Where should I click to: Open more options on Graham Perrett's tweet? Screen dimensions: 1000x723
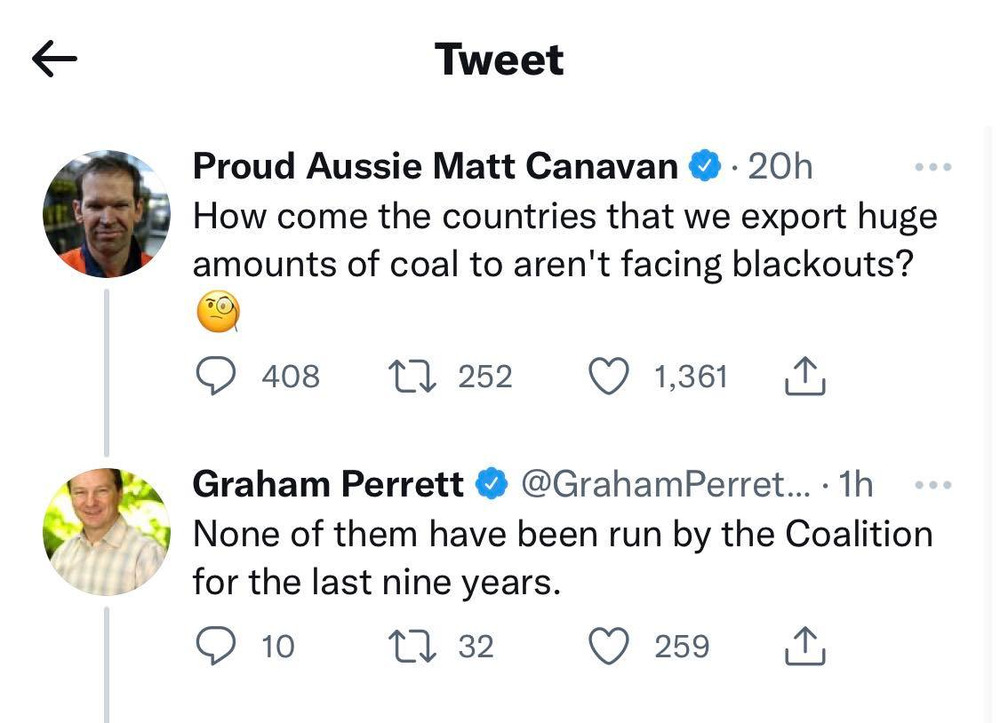(934, 485)
